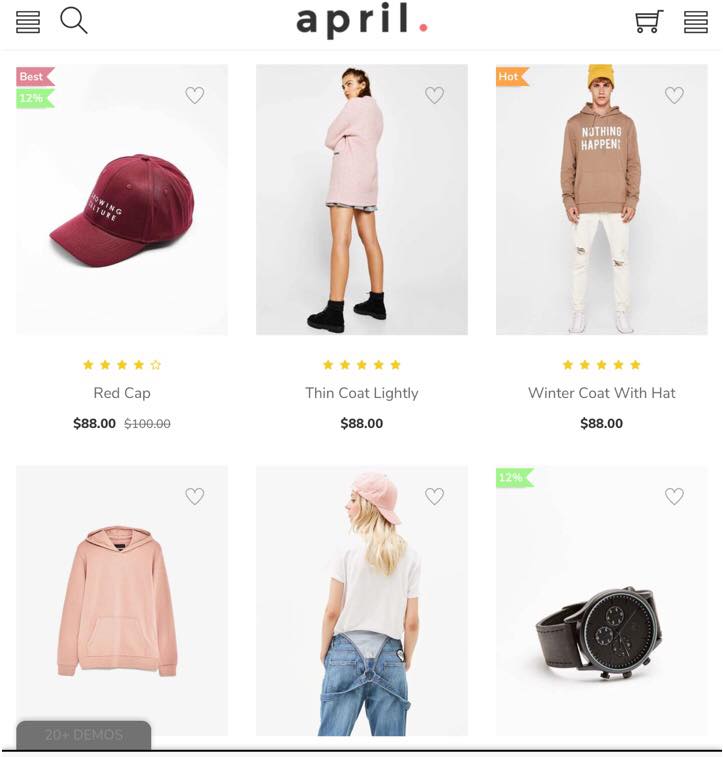Select the red cap product image

(x=122, y=199)
